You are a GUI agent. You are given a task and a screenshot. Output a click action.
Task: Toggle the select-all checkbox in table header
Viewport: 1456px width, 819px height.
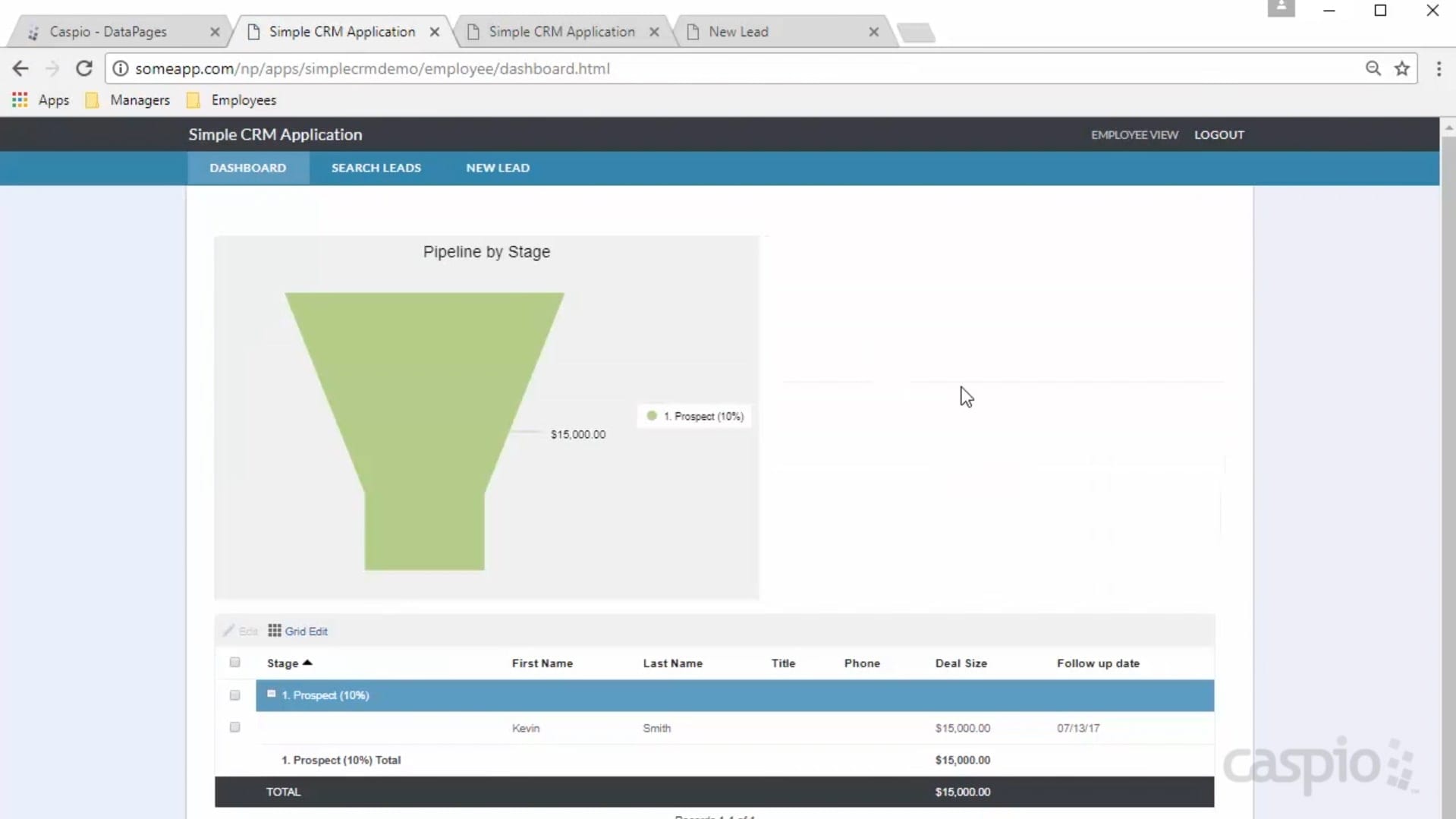(234, 663)
